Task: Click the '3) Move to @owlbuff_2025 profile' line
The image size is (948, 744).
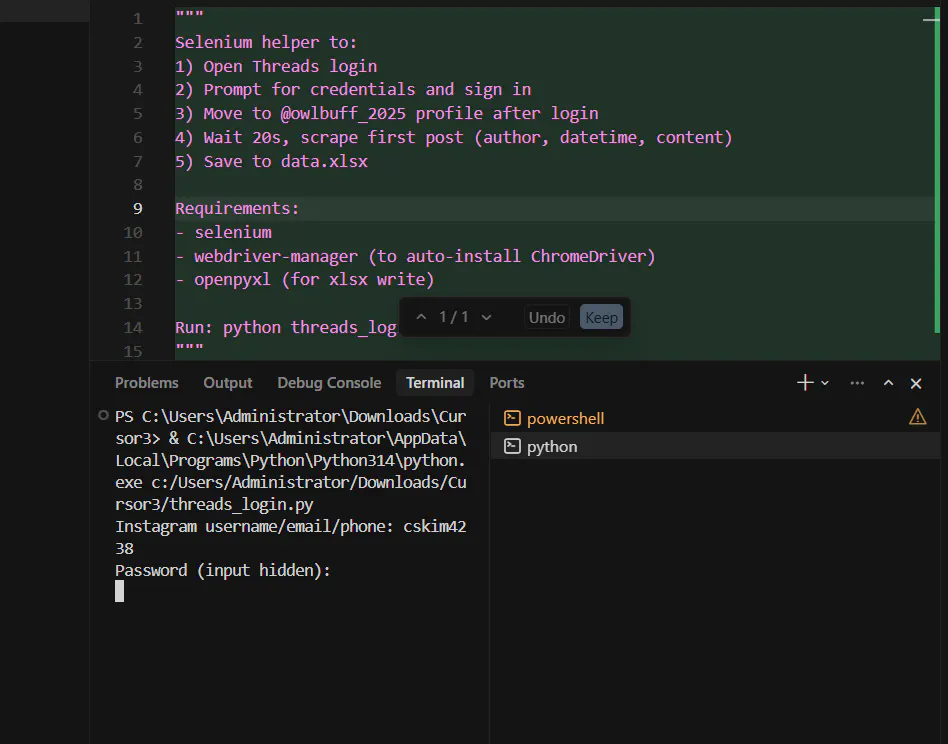Action: click(x=386, y=114)
